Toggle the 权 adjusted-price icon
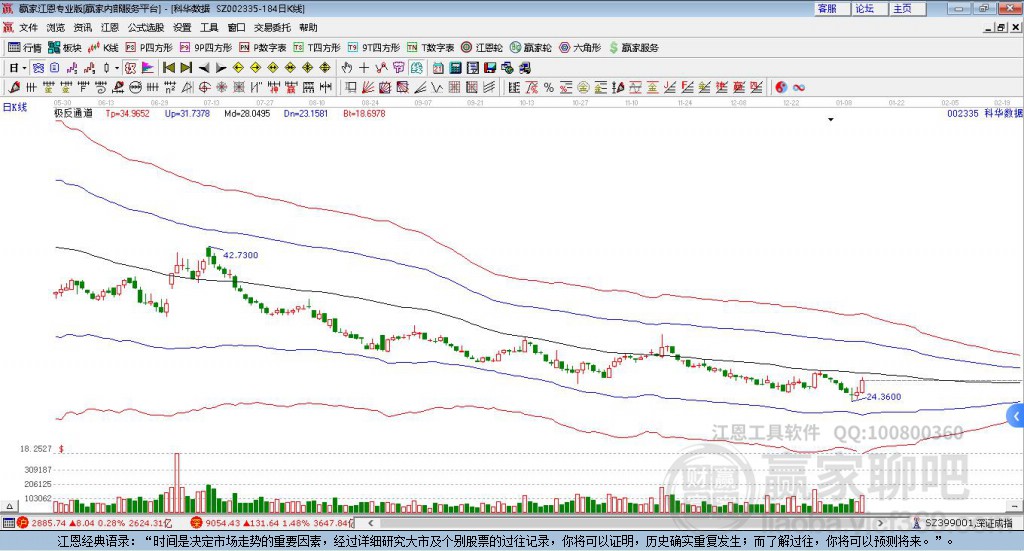1024x551 pixels. tap(131, 68)
